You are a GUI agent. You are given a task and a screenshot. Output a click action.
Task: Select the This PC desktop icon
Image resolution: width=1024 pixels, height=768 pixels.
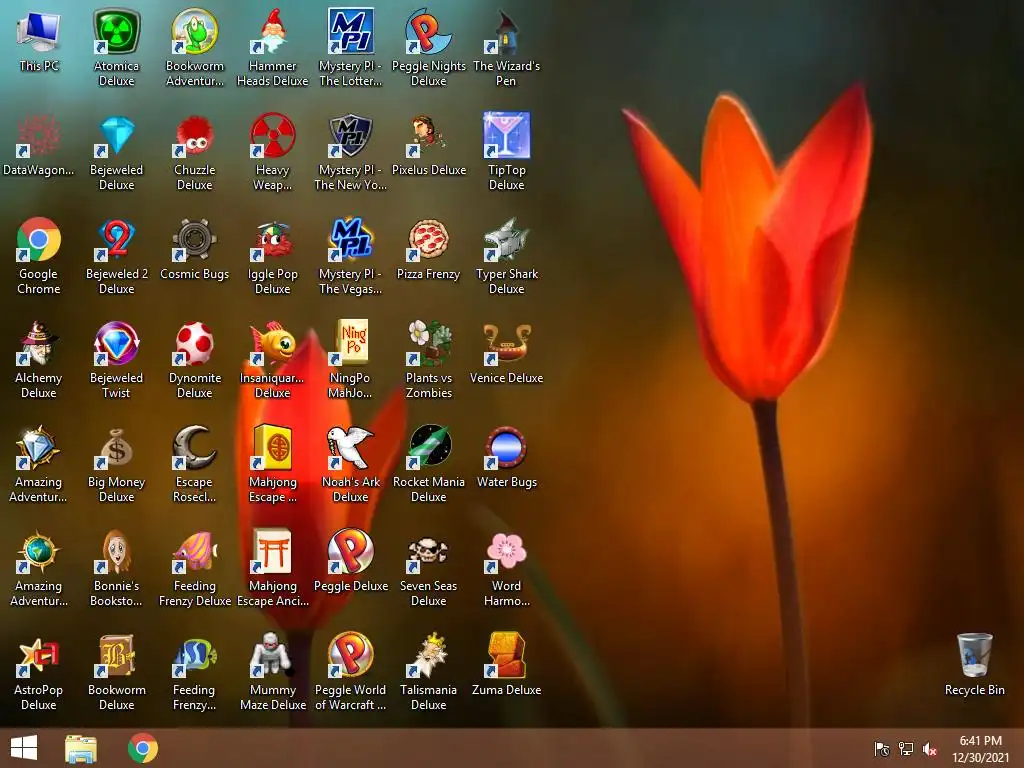39,31
